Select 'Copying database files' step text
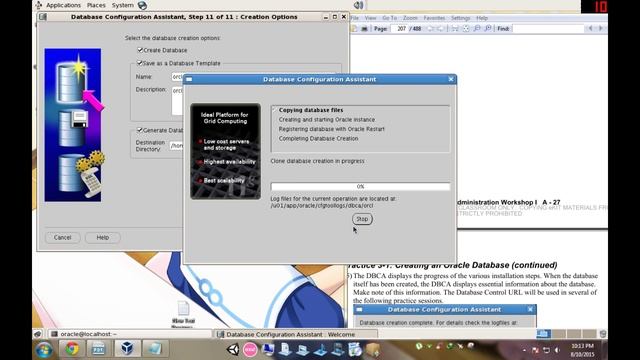This screenshot has width=640, height=360. [x=311, y=110]
